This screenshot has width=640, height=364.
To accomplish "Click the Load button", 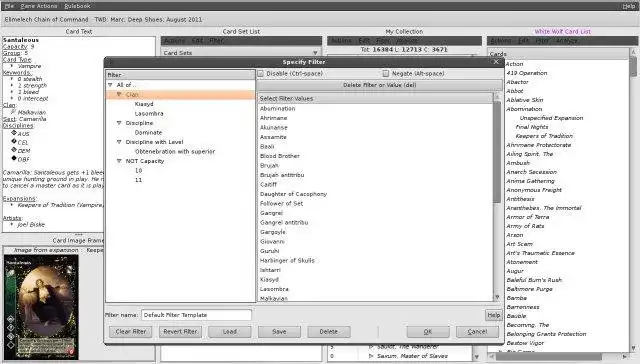I will (230, 332).
